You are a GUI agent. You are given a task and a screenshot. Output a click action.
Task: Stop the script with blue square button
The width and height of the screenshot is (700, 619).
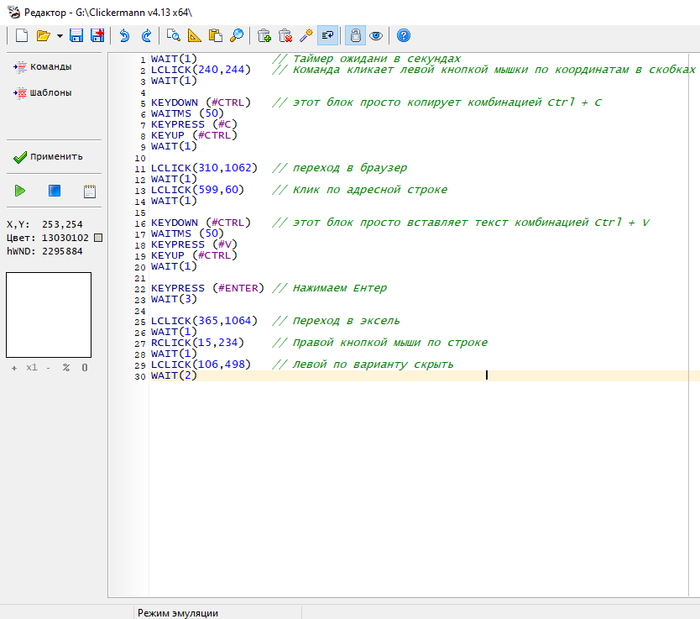coord(55,191)
